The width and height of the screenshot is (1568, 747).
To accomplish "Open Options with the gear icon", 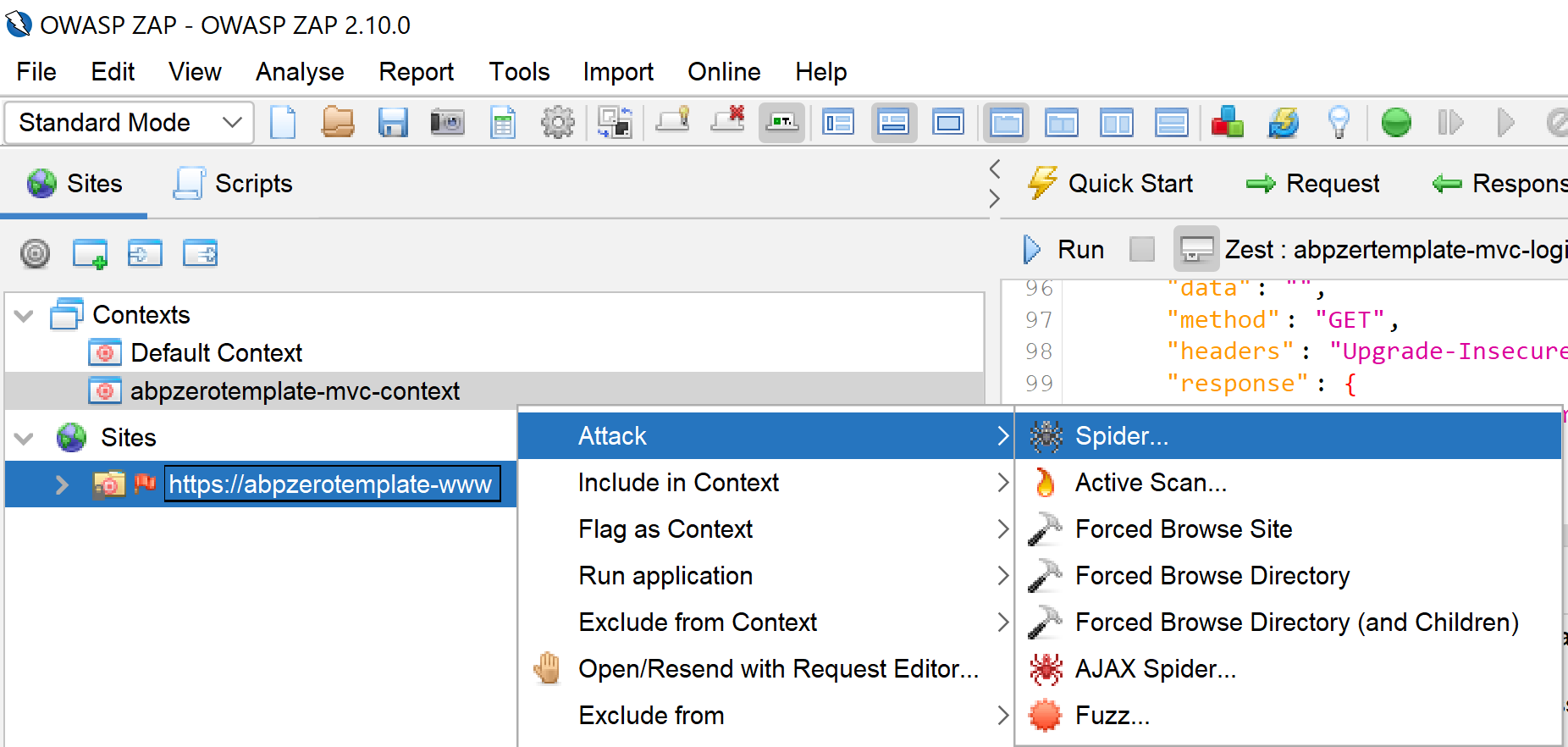I will click(558, 123).
